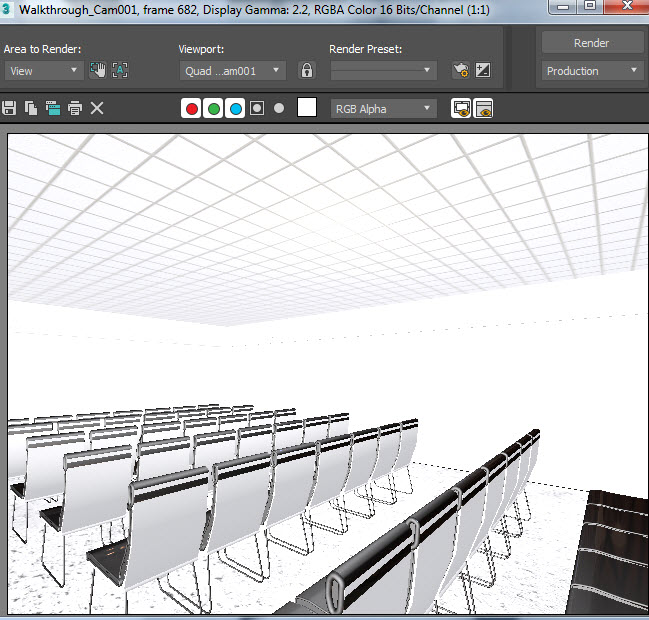Save the rendered image
This screenshot has height=620, width=649.
[9, 108]
